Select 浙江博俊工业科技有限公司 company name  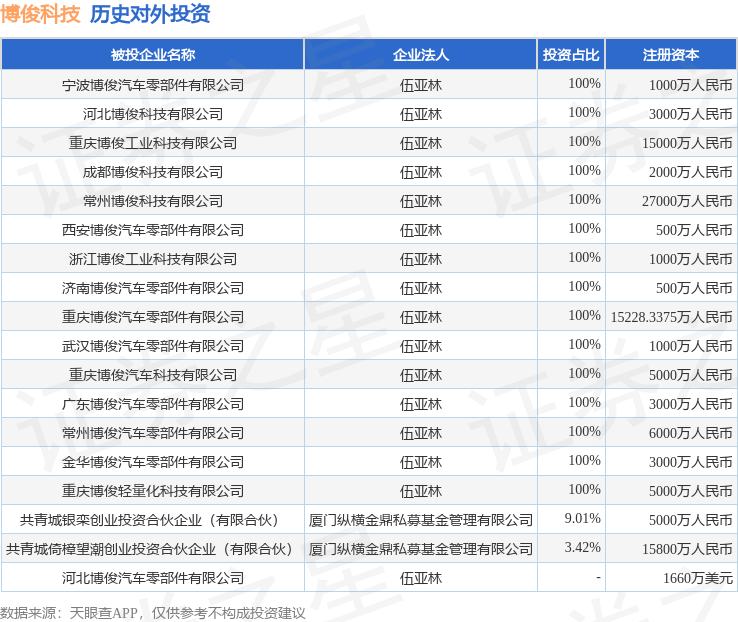[x=153, y=259]
